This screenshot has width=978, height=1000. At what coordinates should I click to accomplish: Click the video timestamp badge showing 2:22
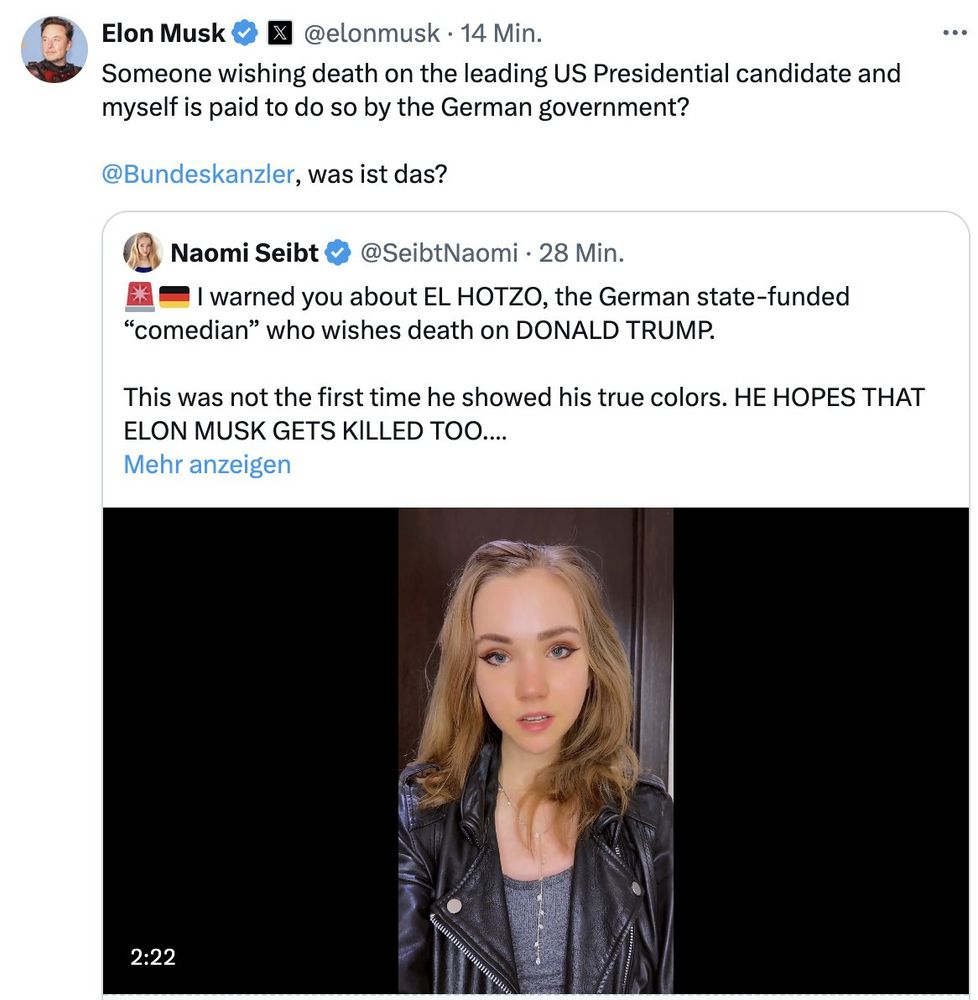pos(154,957)
